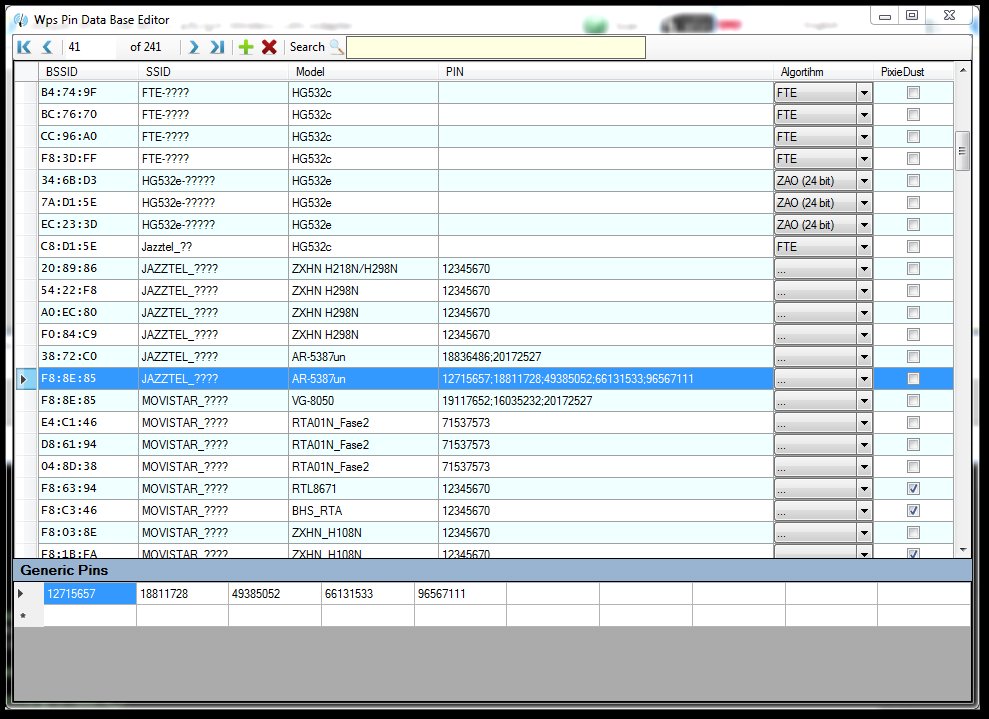The width and height of the screenshot is (989, 719).
Task: Sort by the PIN column header
Action: pos(606,72)
